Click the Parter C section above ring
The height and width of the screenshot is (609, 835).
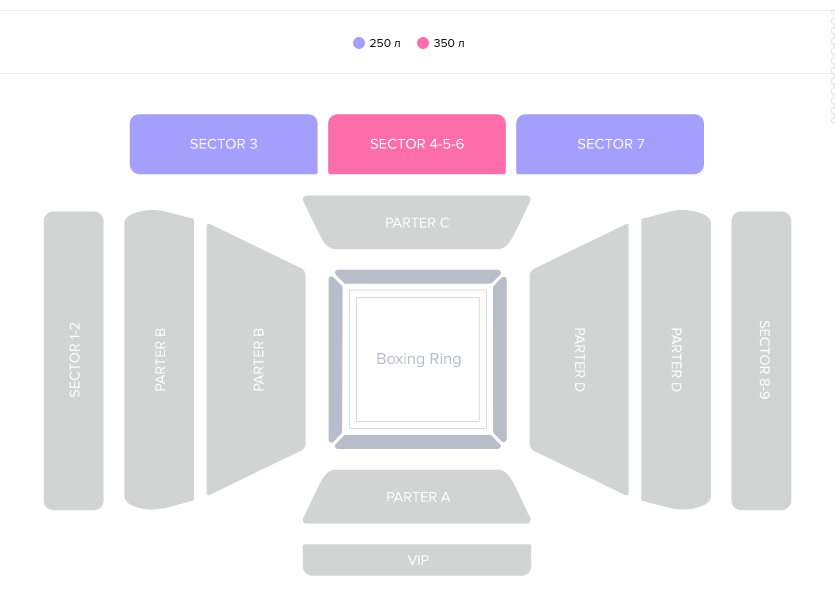(417, 223)
